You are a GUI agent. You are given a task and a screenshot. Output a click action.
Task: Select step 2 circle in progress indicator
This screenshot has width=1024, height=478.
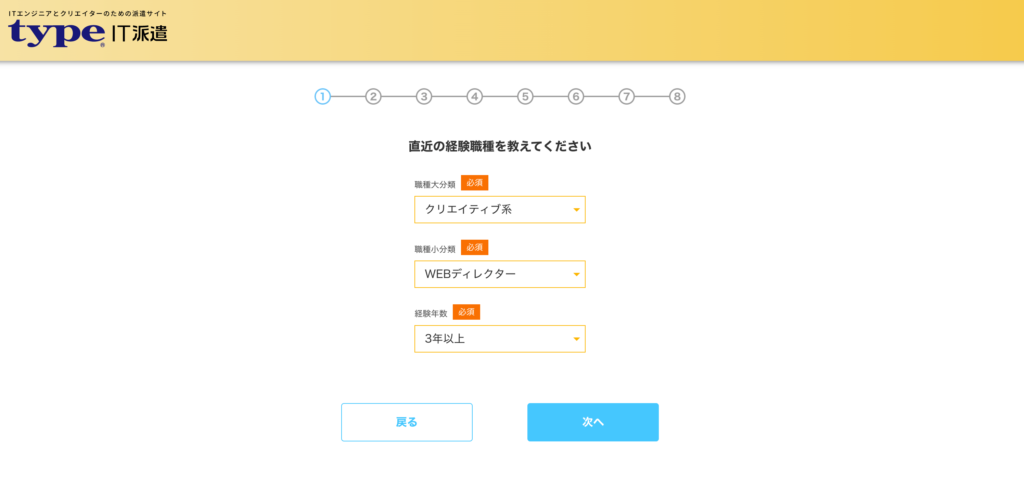[373, 97]
